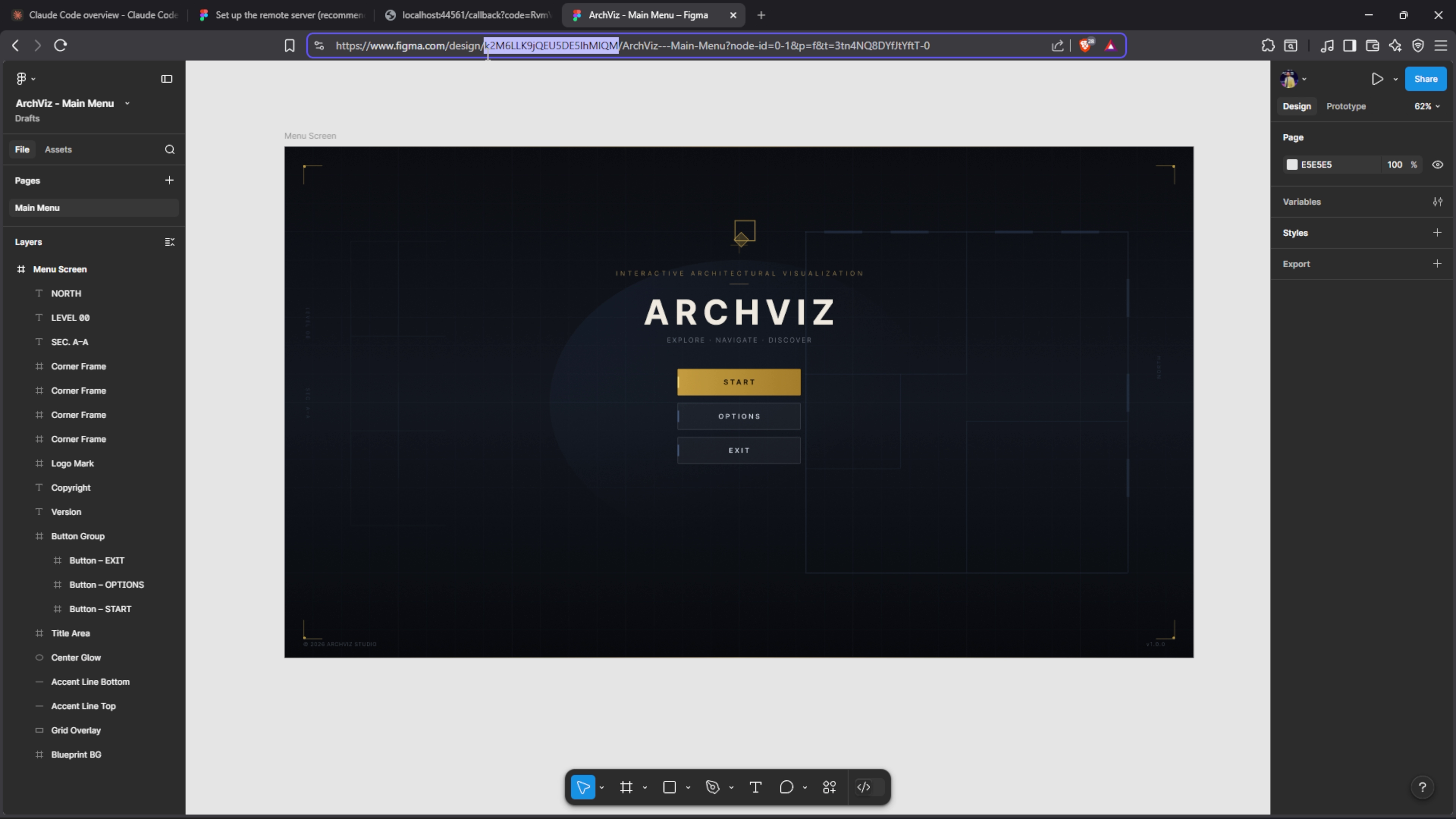The height and width of the screenshot is (819, 1456).
Task: Open zoom level 62% dropdown
Action: click(x=1426, y=106)
